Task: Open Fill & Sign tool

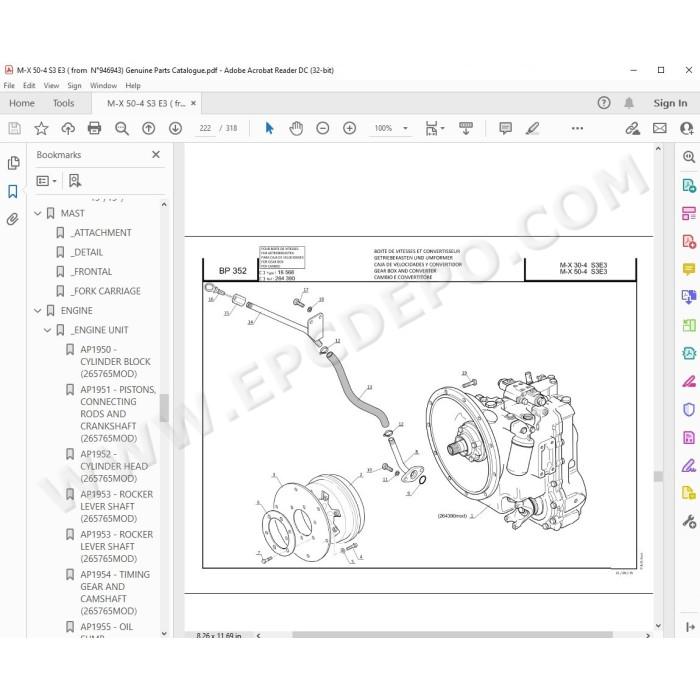Action: pyautogui.click(x=689, y=466)
